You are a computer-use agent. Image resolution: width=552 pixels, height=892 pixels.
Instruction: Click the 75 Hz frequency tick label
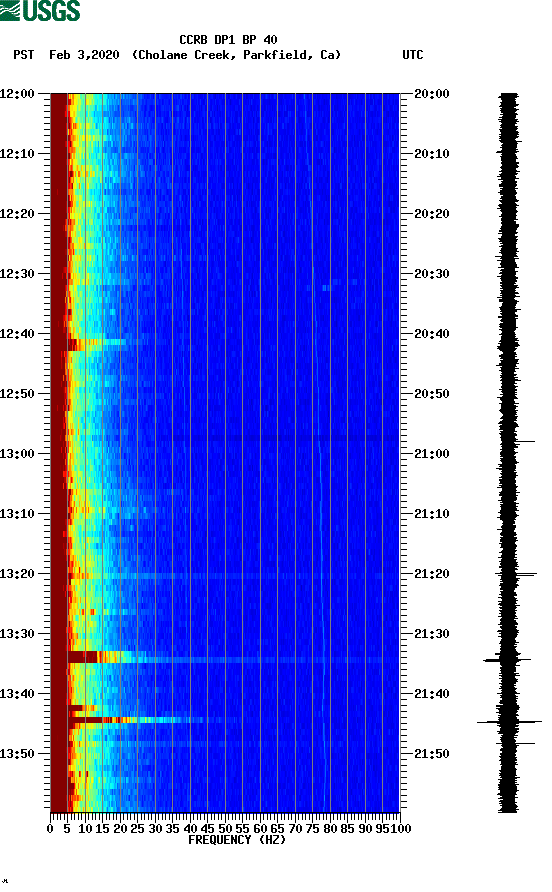pyautogui.click(x=312, y=829)
